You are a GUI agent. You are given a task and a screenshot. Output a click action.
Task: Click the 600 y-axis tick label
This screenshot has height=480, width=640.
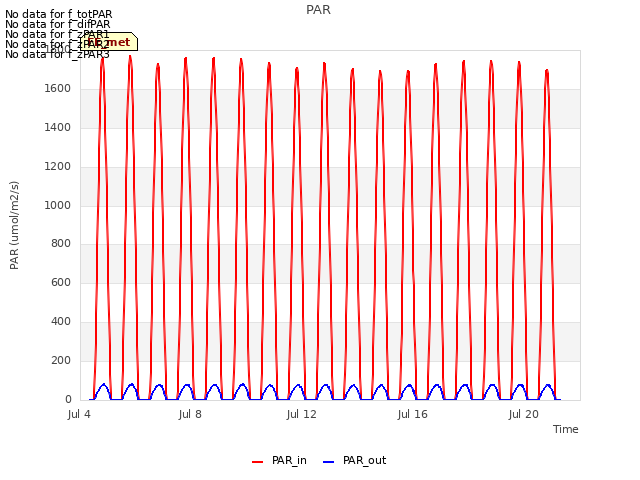61,282
